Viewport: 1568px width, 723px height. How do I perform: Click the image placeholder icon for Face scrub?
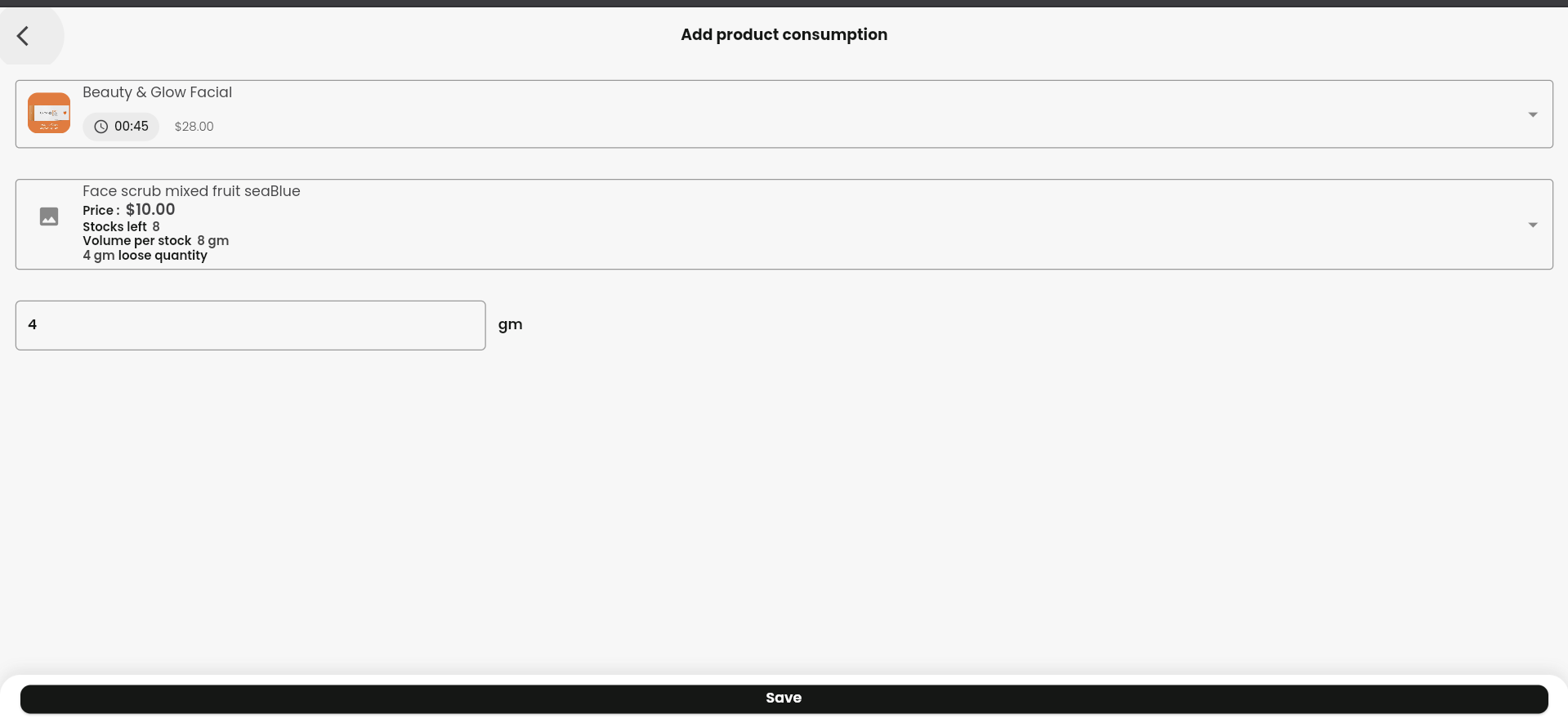(x=49, y=216)
